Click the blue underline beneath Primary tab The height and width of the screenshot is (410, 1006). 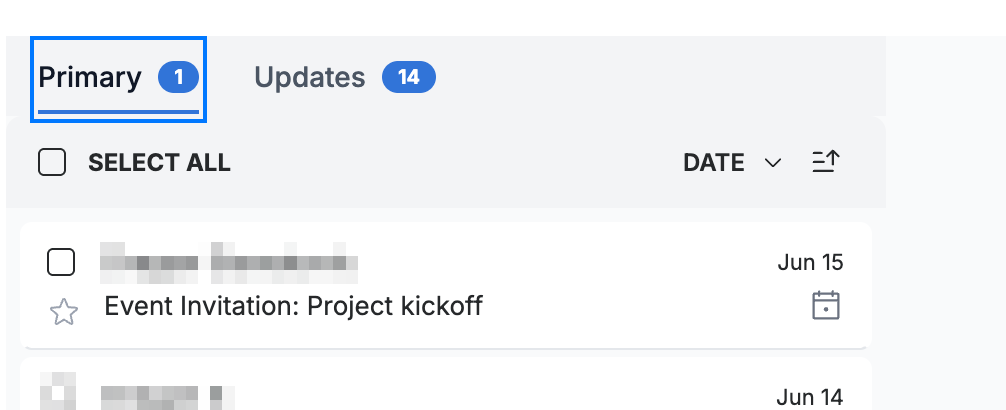coord(119,112)
